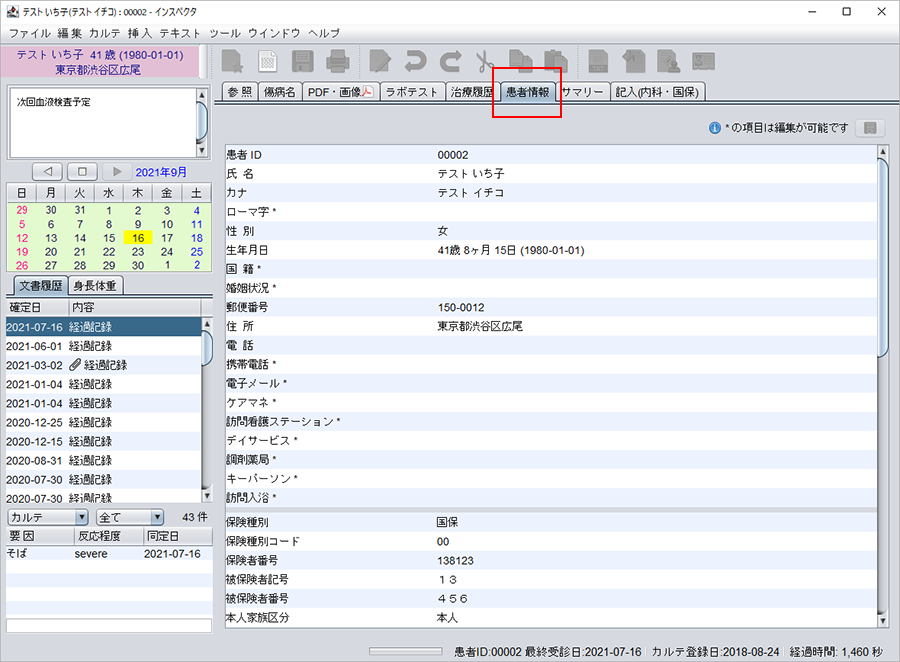Go to previous month in calendar
Image resolution: width=900 pixels, height=662 pixels.
48,172
